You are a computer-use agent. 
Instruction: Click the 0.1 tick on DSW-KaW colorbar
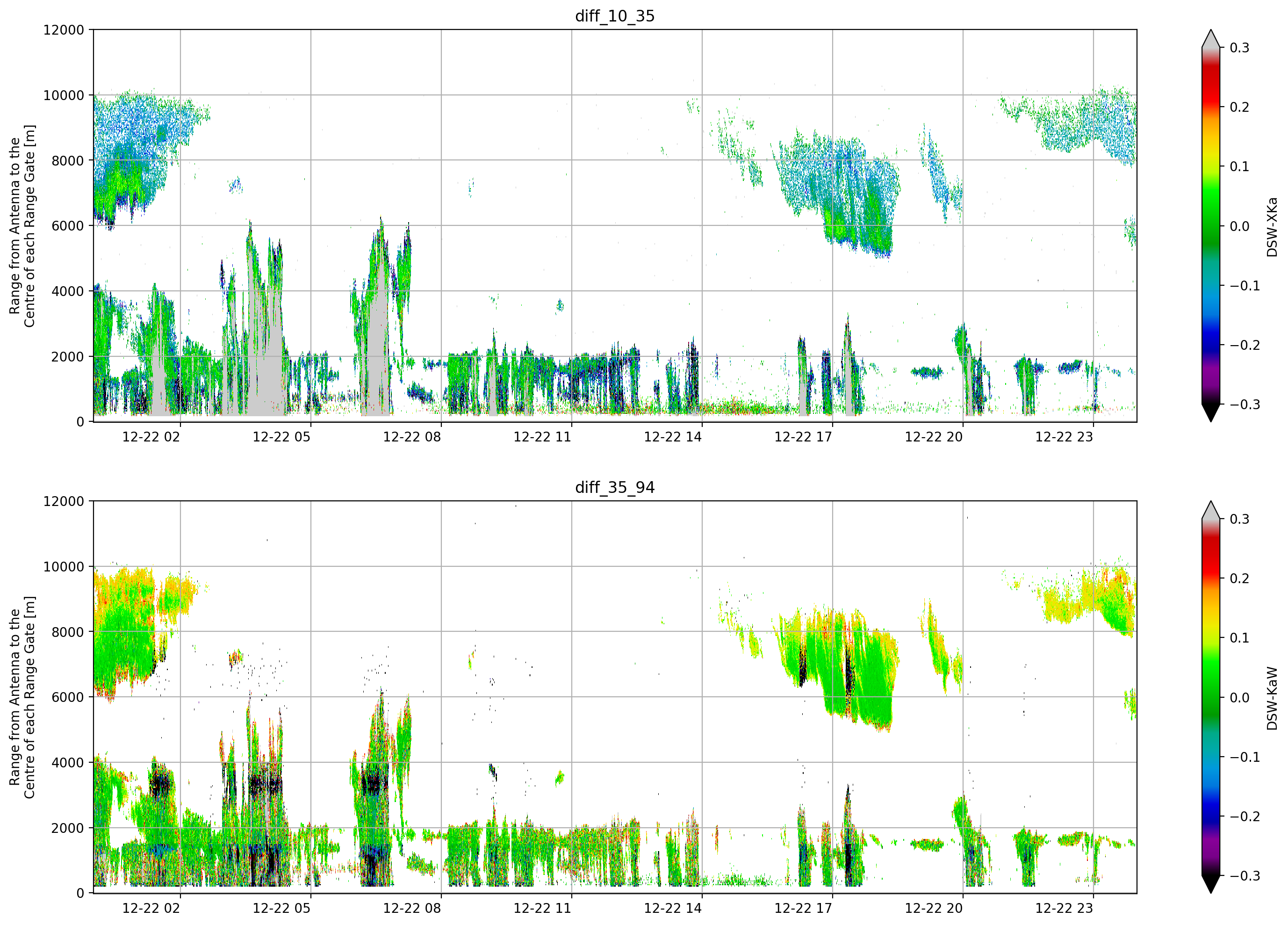point(1240,638)
